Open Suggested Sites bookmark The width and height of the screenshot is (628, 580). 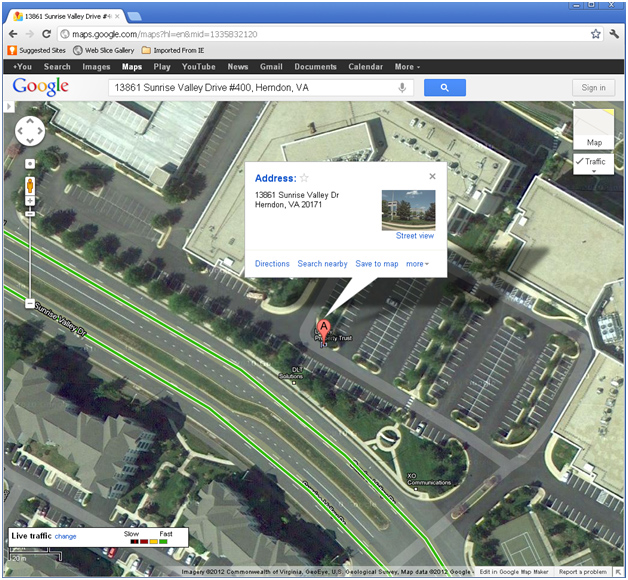pyautogui.click(x=36, y=50)
